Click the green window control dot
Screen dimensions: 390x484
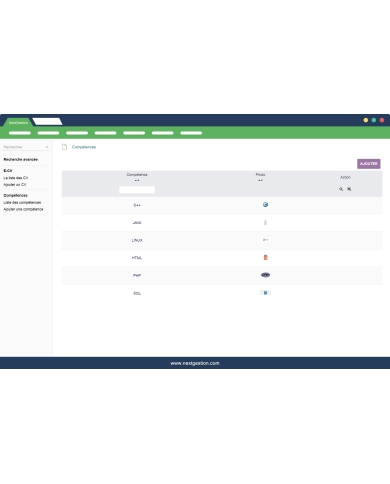374,120
